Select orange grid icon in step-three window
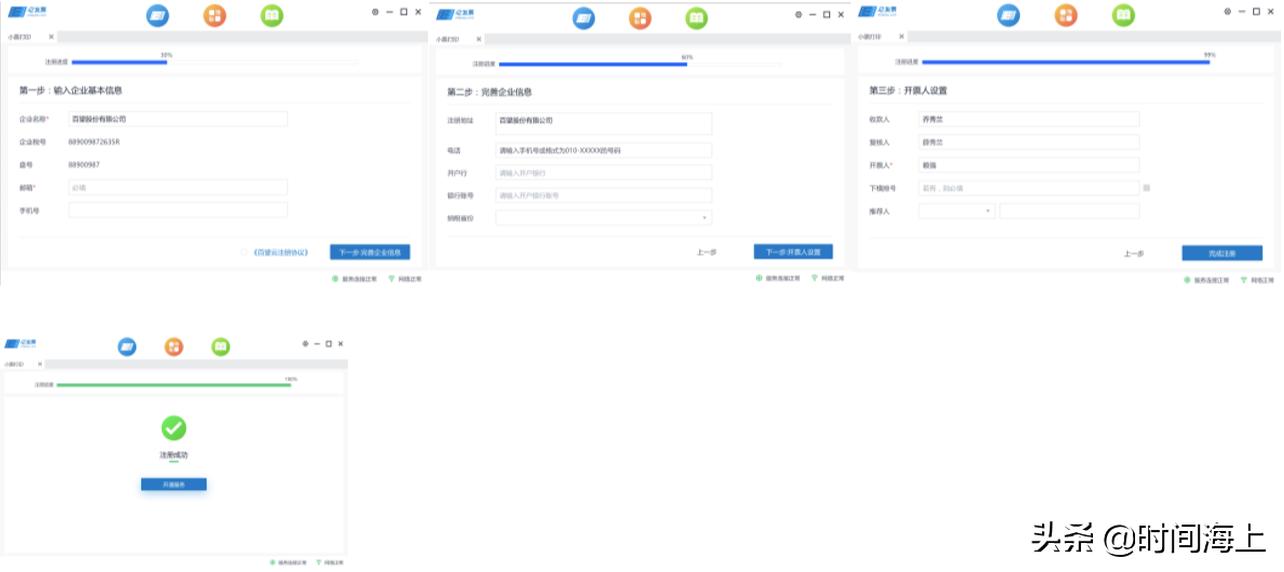 pos(1066,15)
